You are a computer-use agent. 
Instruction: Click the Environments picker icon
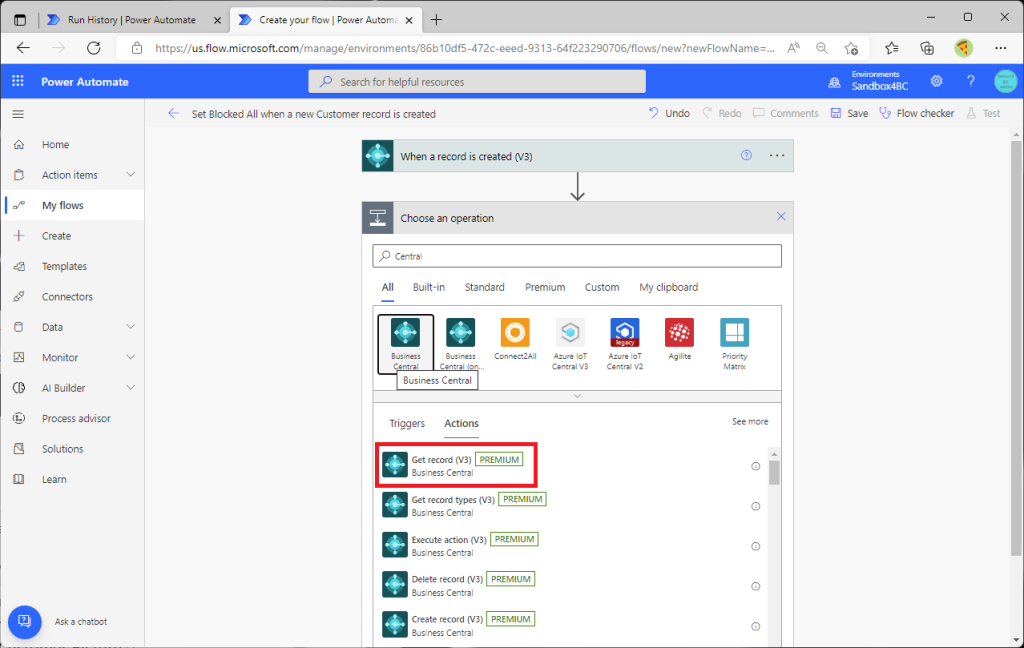coord(835,82)
